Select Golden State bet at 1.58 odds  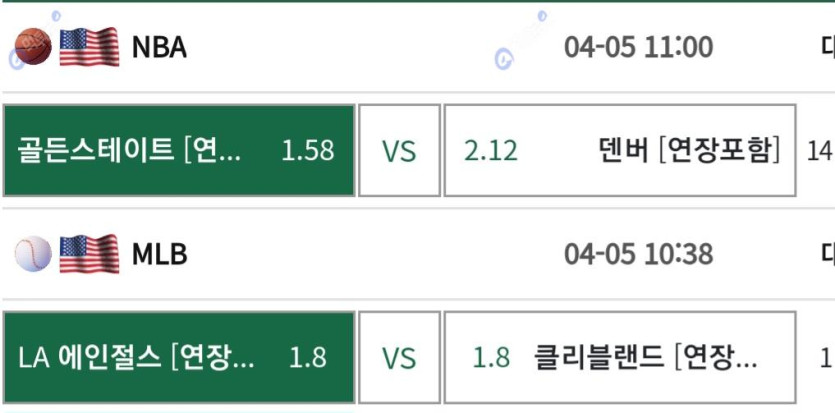(179, 151)
